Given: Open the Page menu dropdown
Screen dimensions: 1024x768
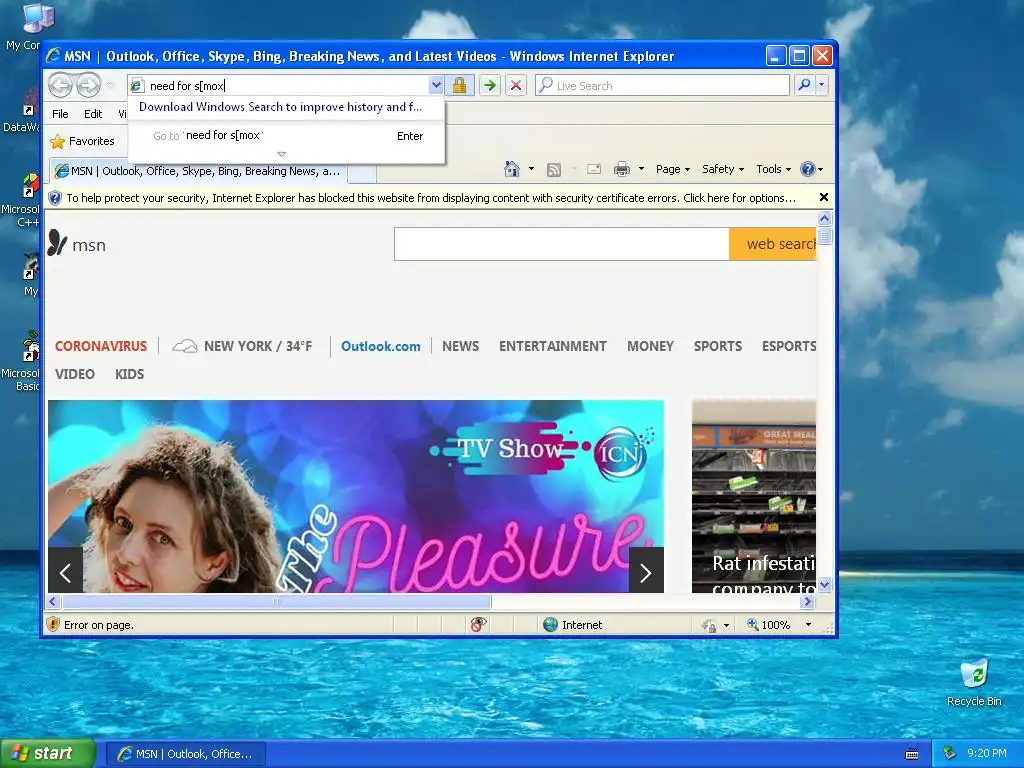Looking at the screenshot, I should (x=673, y=169).
